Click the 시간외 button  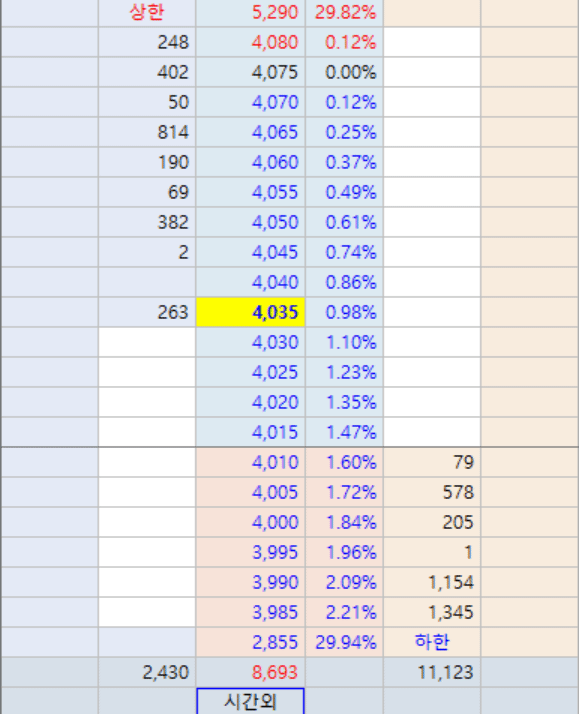[x=250, y=701]
